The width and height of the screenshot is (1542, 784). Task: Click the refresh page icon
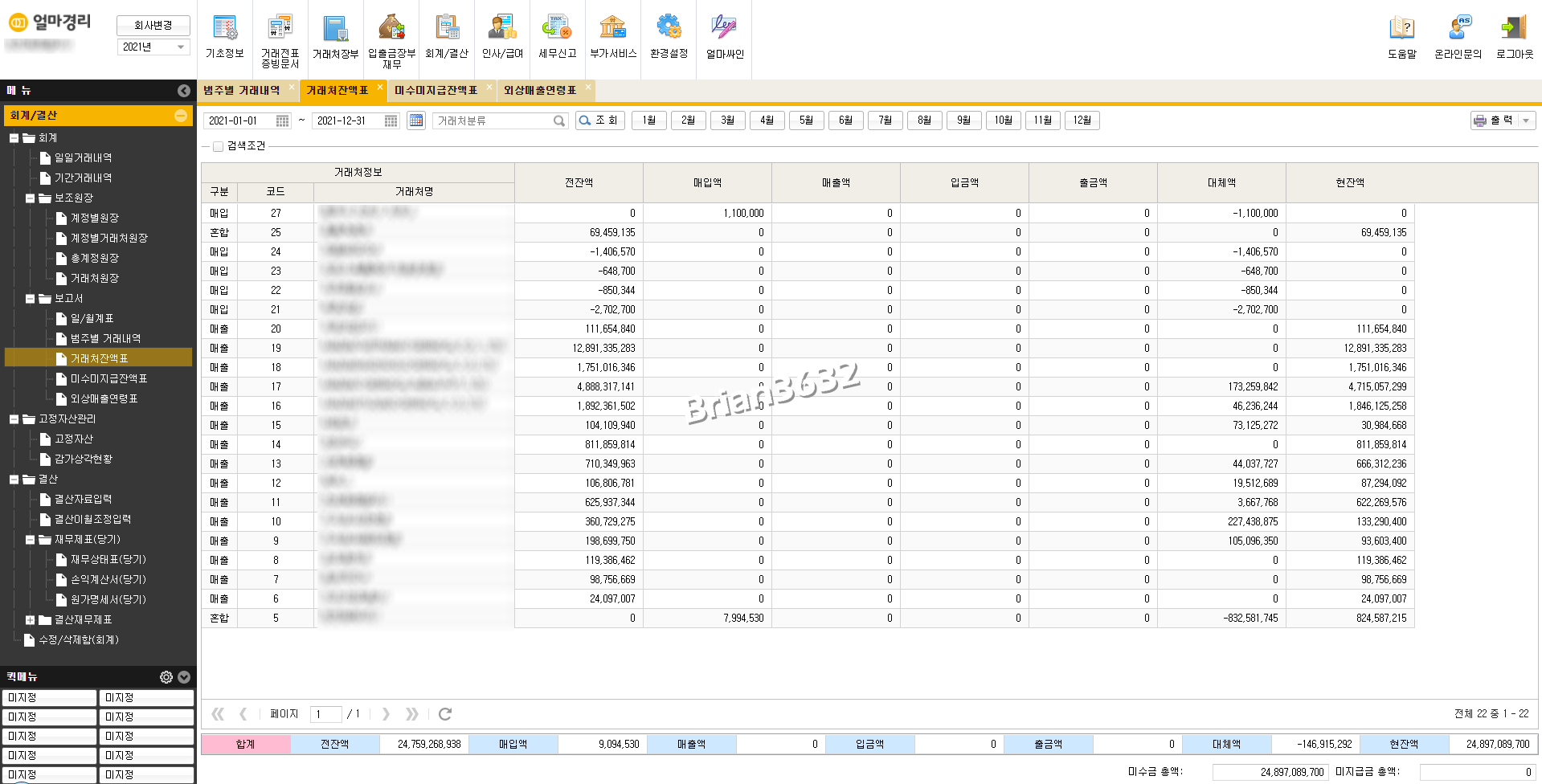445,713
